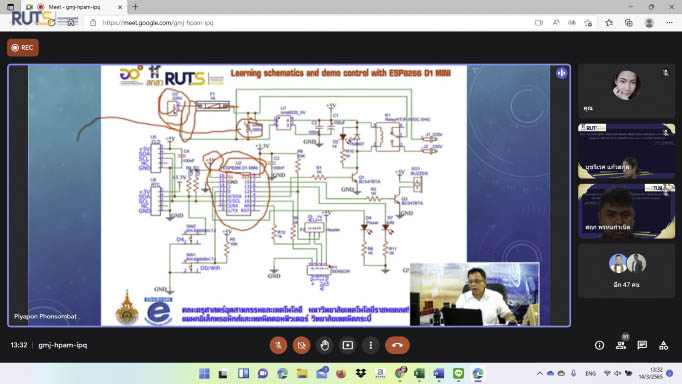Open a new browser tab
Viewport: 682px width, 384px height.
click(x=135, y=7)
